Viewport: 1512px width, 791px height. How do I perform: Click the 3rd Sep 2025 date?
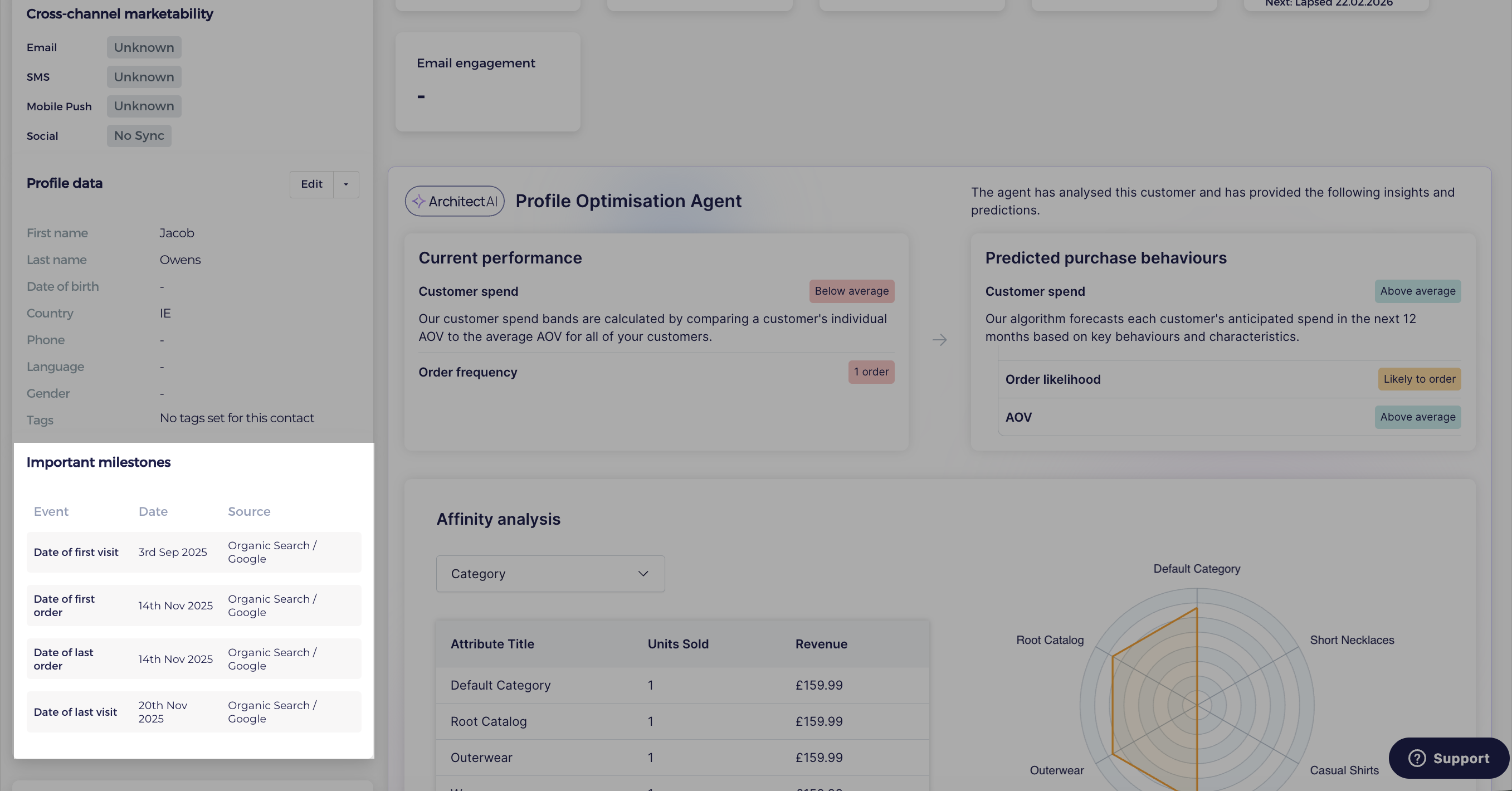tap(173, 552)
